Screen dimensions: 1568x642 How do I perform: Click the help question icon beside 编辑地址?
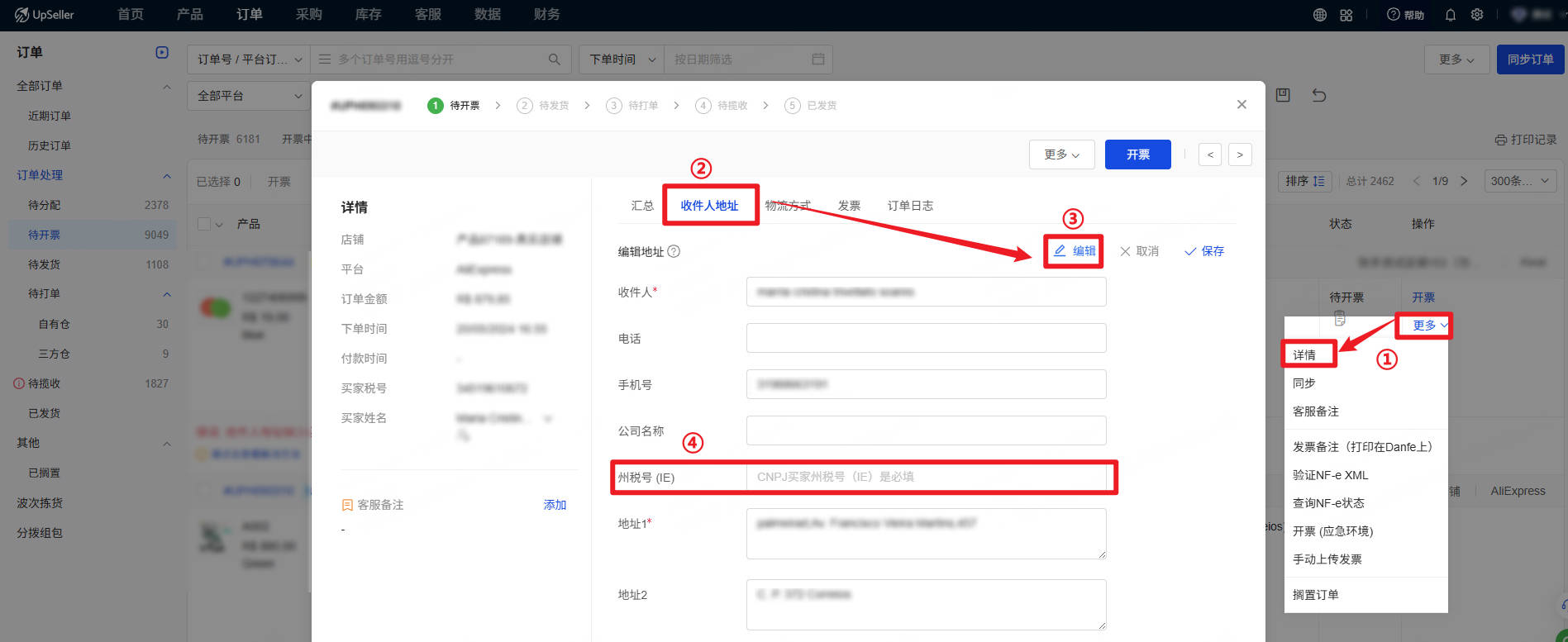(674, 251)
